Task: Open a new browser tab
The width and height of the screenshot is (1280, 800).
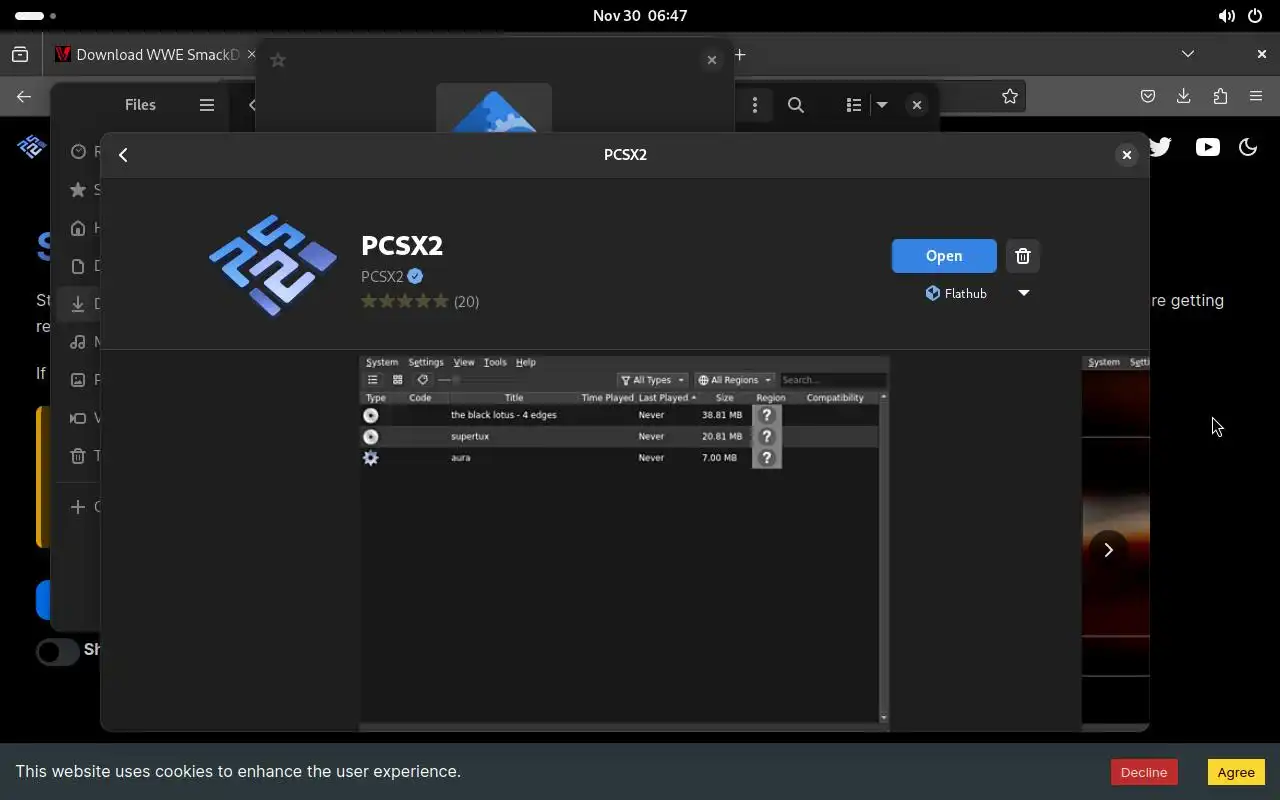Action: [740, 55]
